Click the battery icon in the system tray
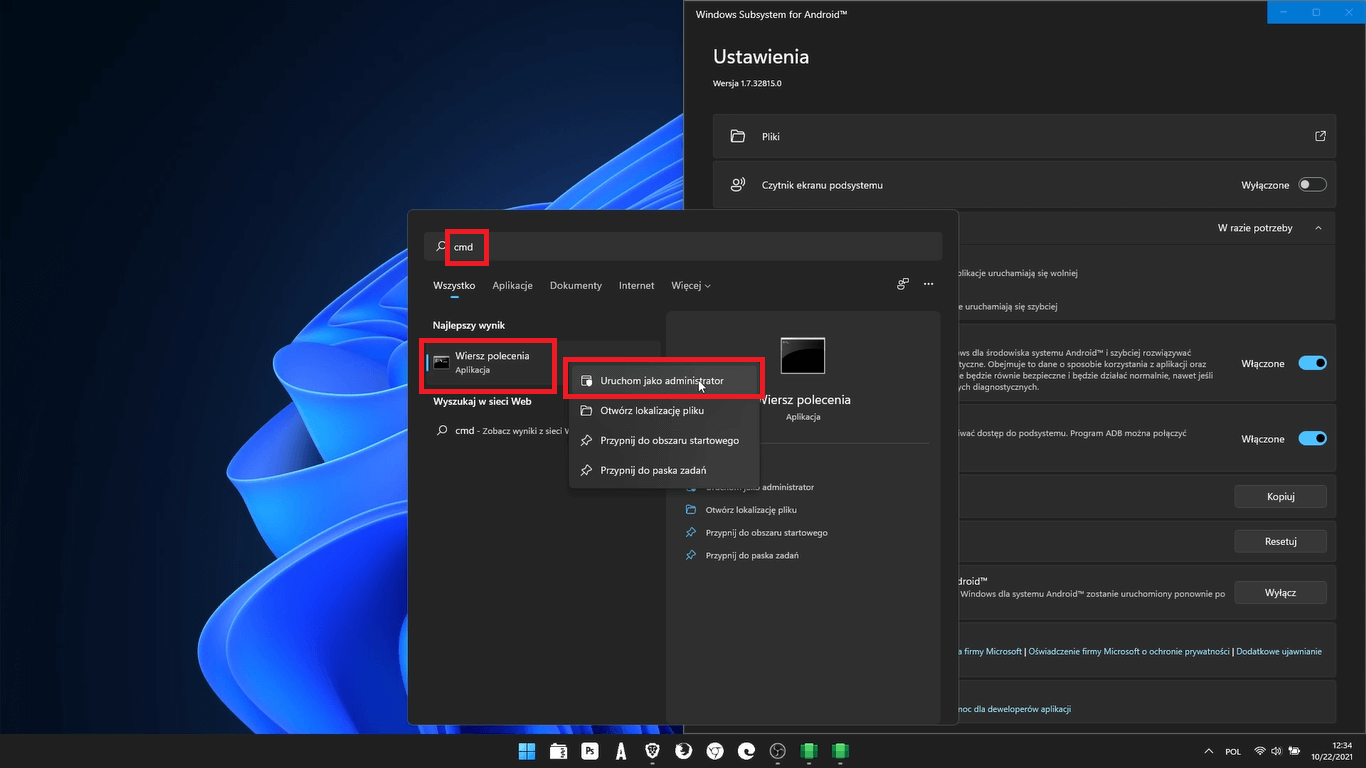 1295,751
